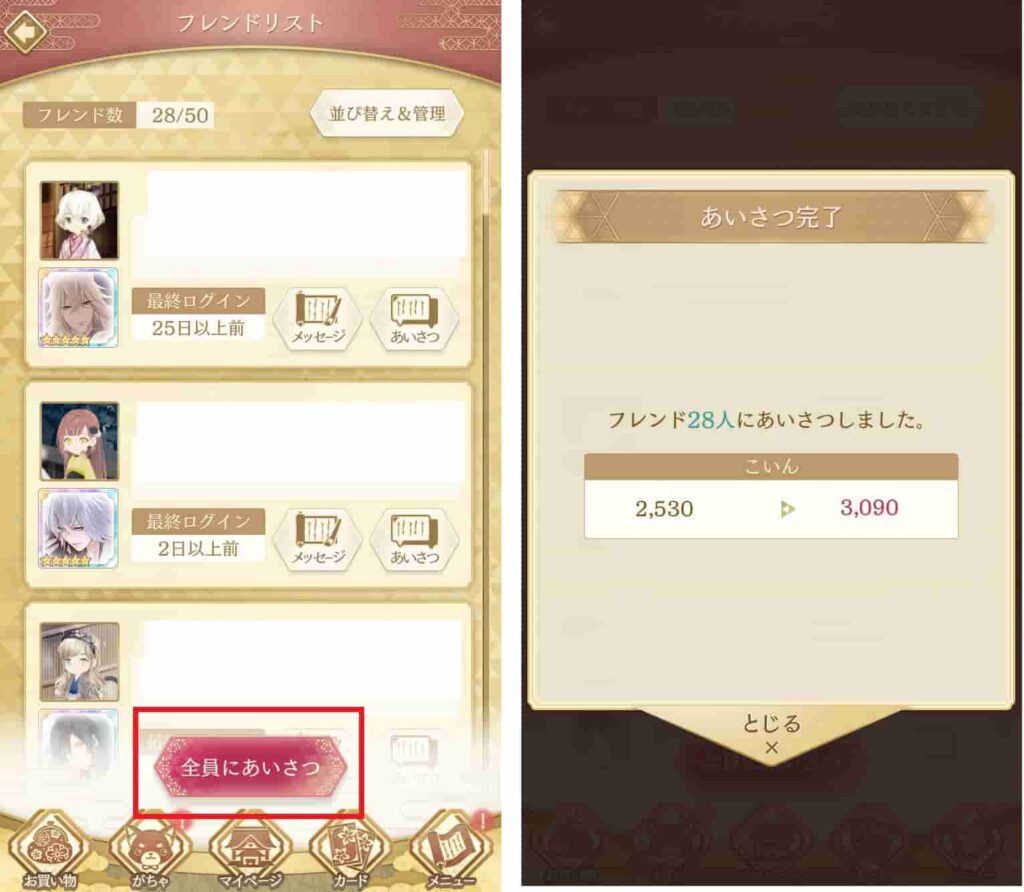
Task: View first friend's white-haired avatar
Action: [80, 221]
